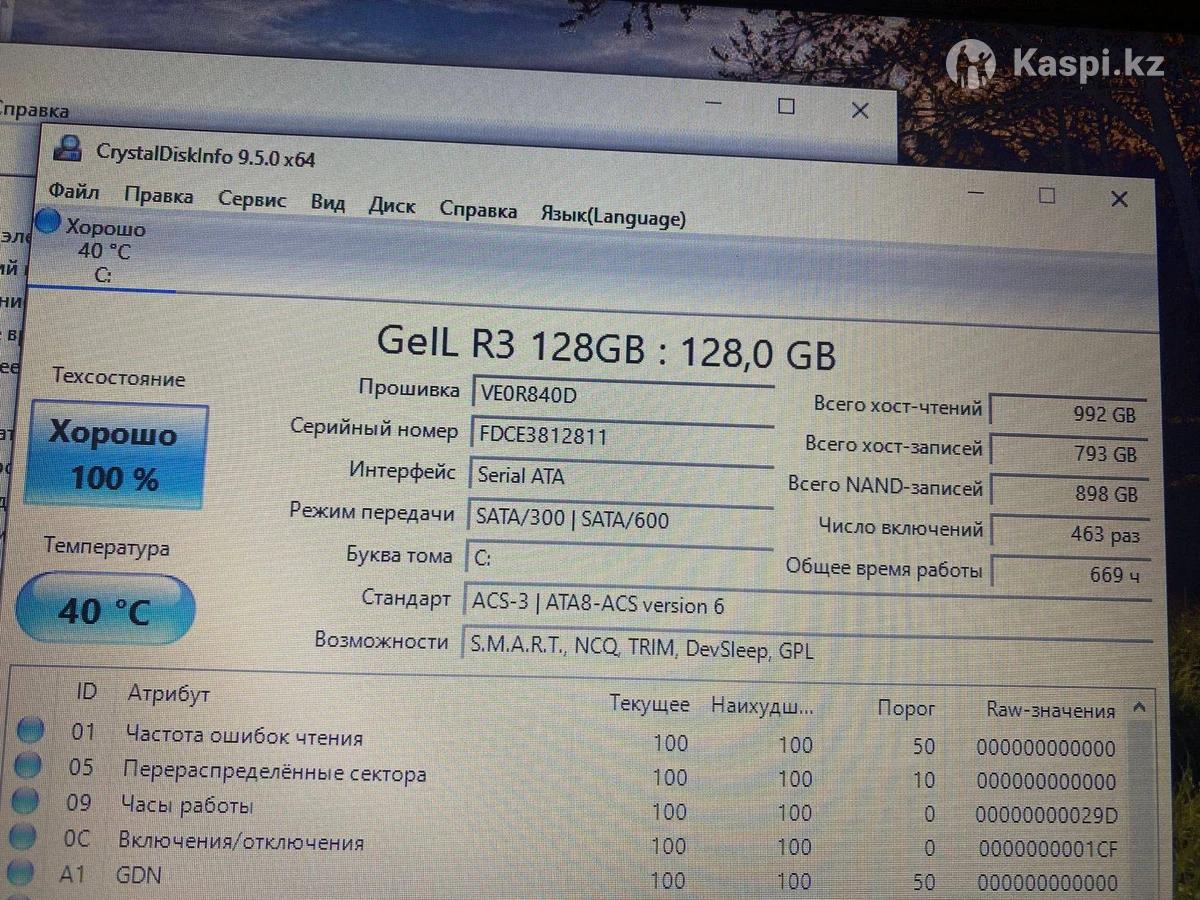Viewport: 1200px width, 900px height.
Task: Click the serial number field FDCE3812811
Action: pos(618,436)
